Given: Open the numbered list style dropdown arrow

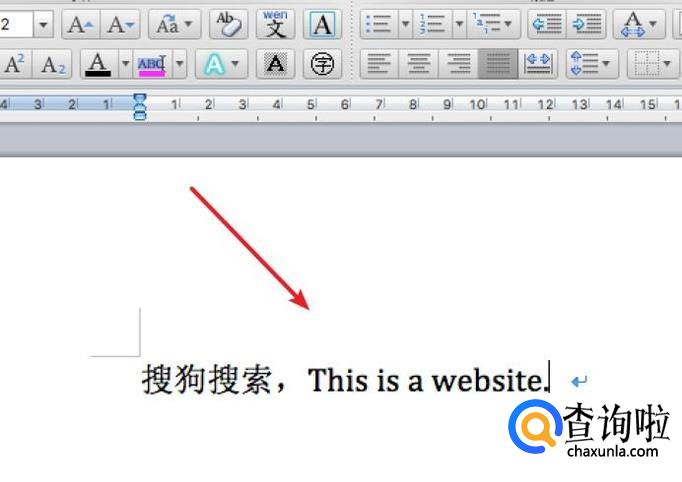Looking at the screenshot, I should click(460, 24).
